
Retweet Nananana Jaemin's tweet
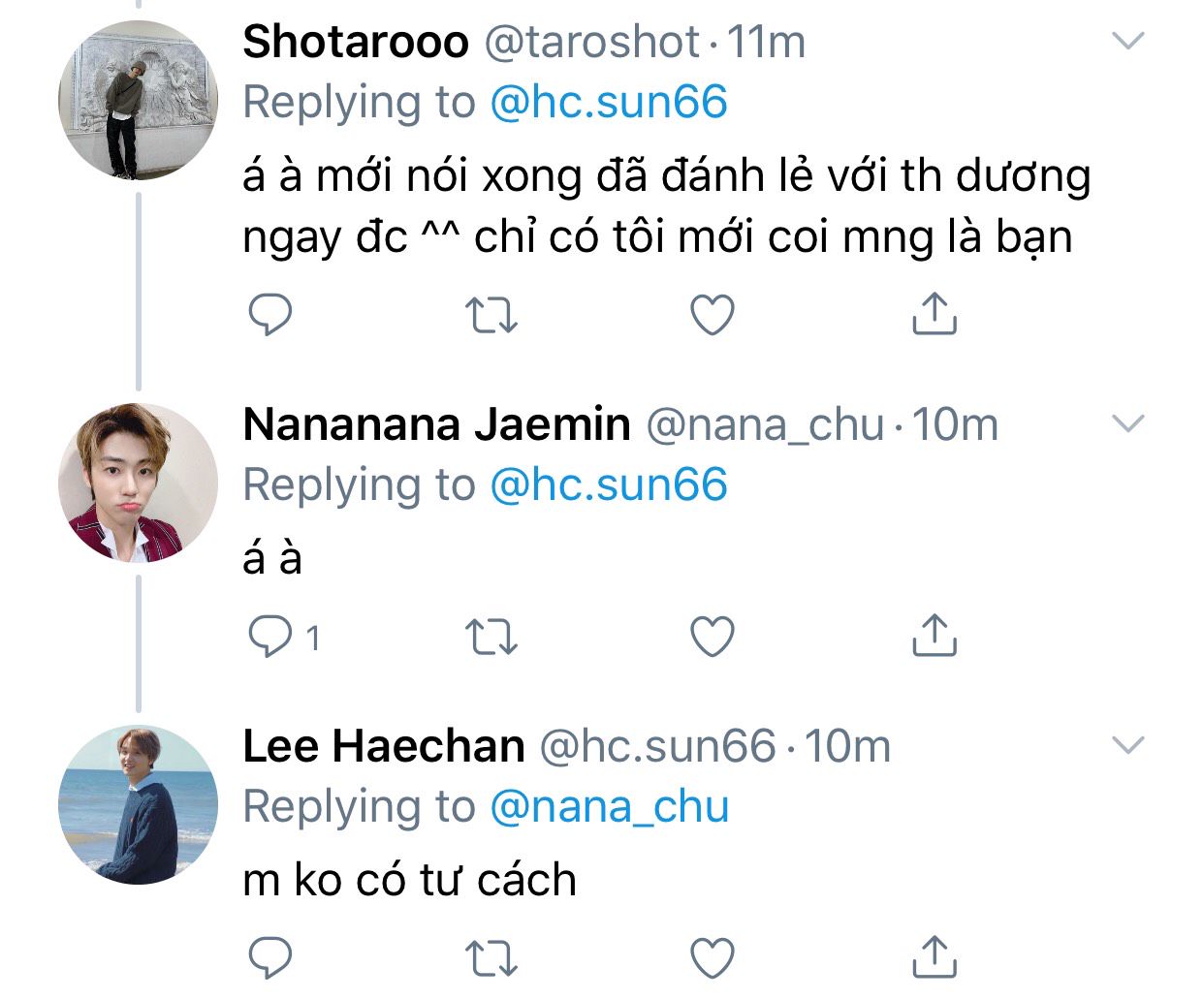click(491, 636)
